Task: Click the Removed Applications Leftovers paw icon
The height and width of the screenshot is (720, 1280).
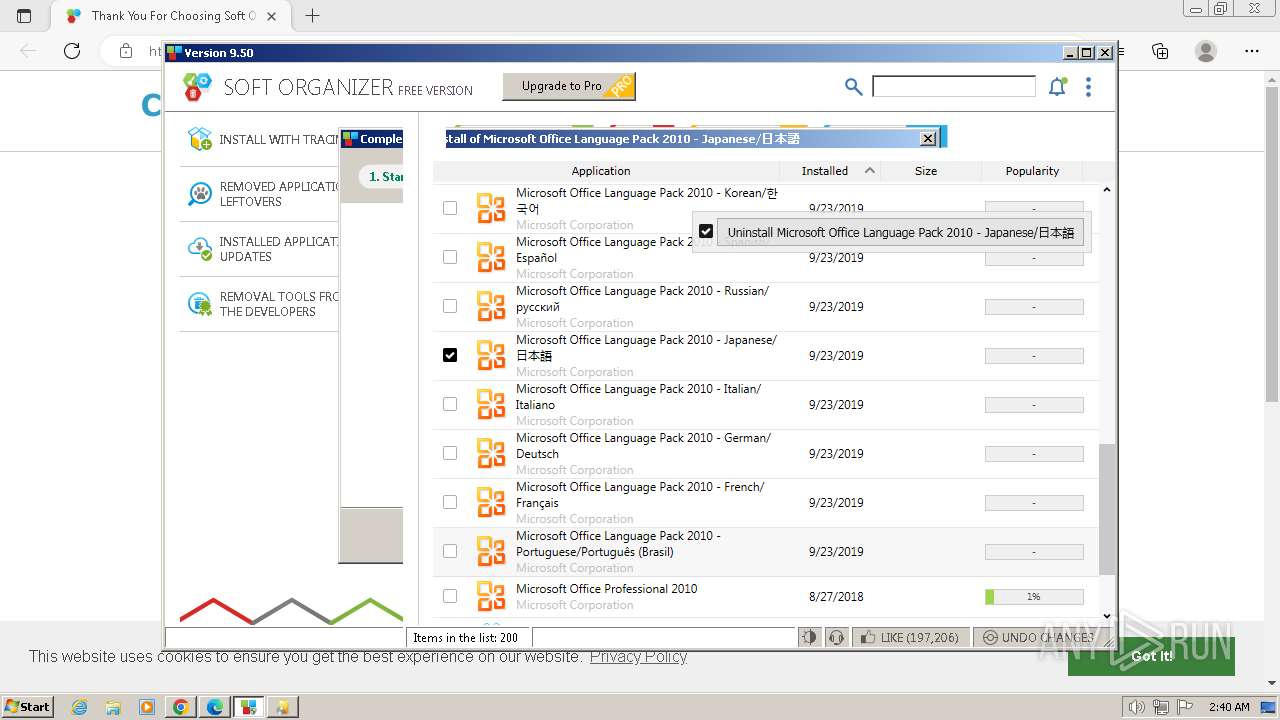Action: point(200,194)
